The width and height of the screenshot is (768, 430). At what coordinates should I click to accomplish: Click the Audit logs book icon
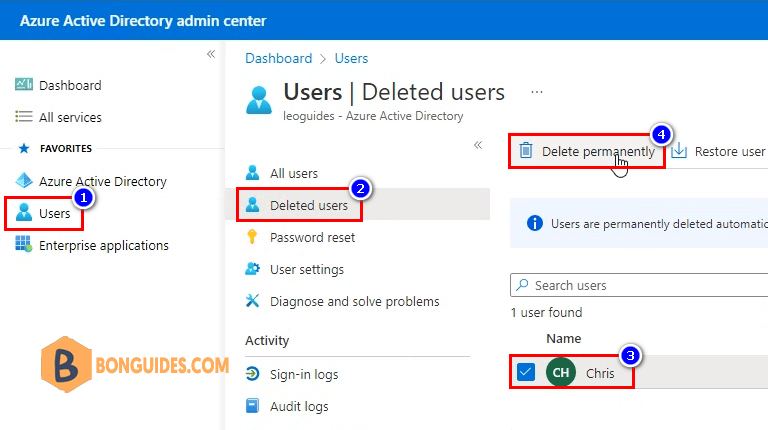tap(252, 406)
